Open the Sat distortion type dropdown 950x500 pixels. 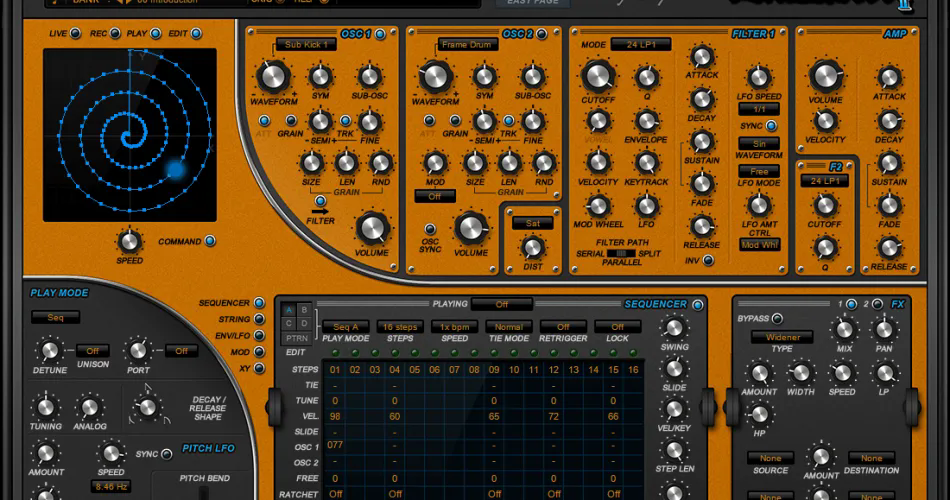(533, 223)
